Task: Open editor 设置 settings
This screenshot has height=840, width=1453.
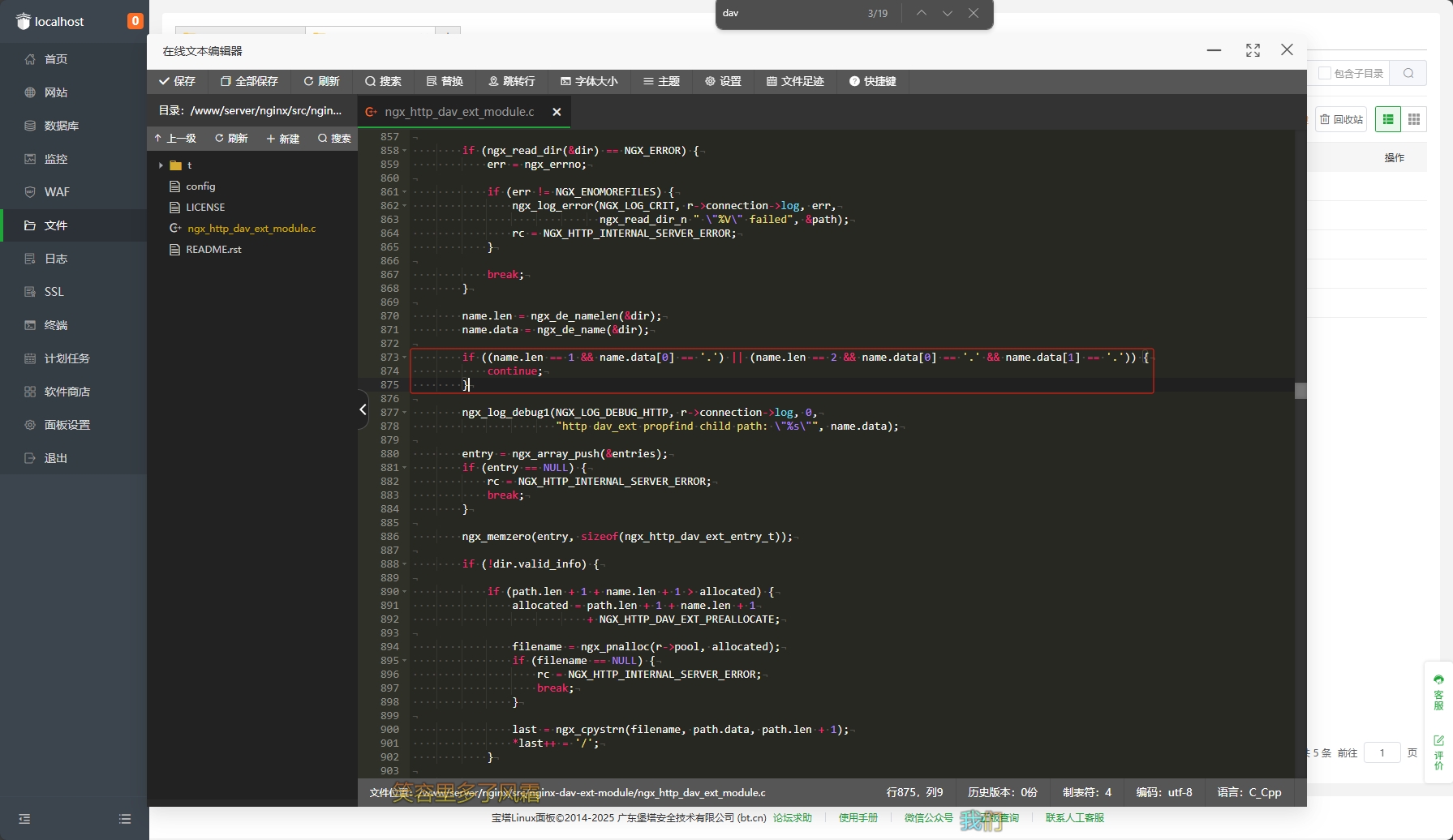Action: tap(723, 81)
